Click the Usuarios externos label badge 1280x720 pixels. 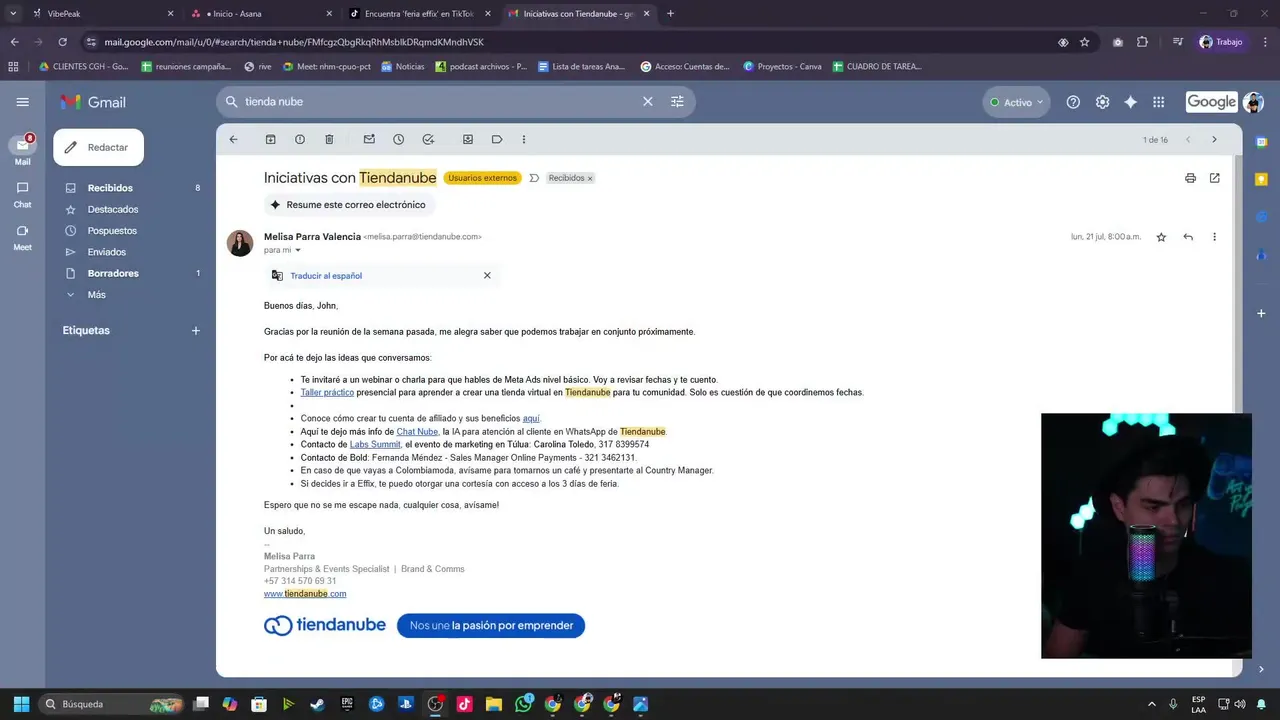click(482, 178)
